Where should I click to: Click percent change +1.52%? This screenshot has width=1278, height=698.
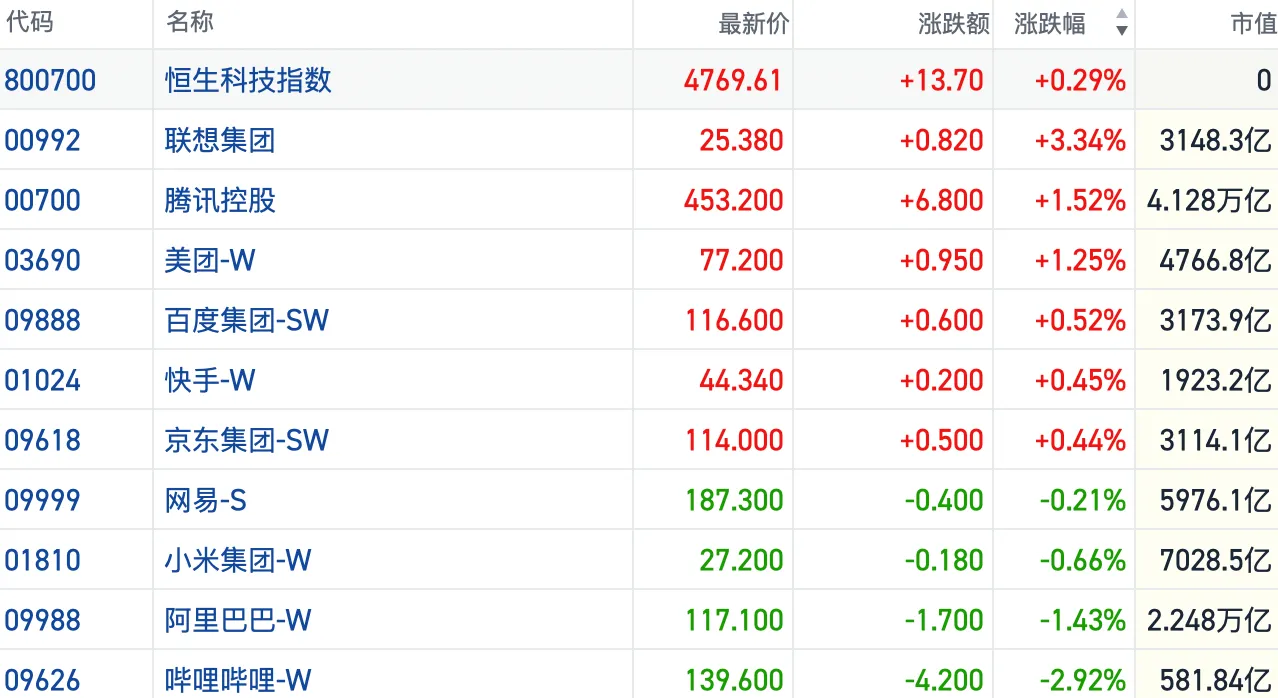(x=1080, y=200)
